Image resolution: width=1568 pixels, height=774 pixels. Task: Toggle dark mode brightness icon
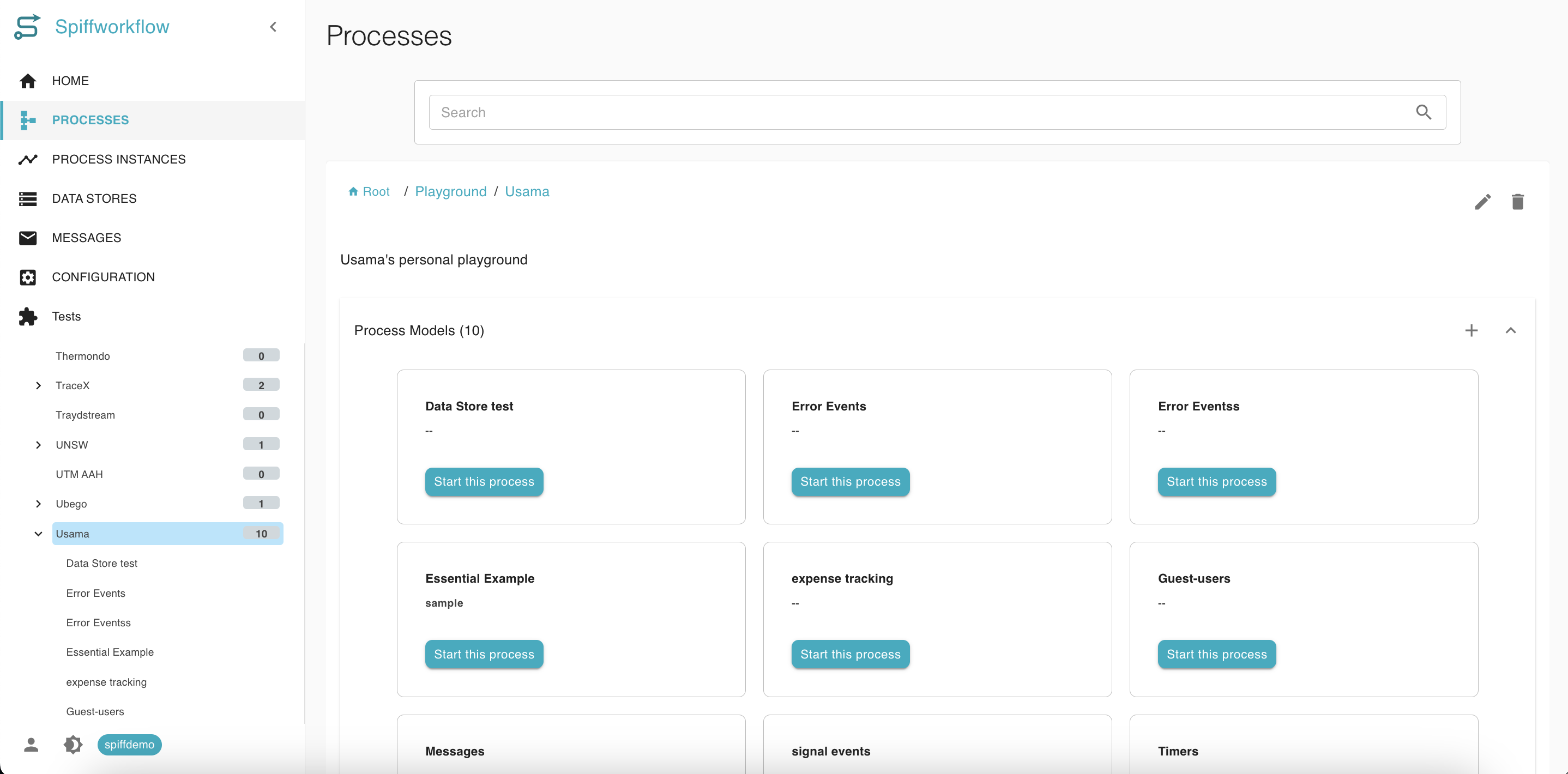pyautogui.click(x=73, y=744)
